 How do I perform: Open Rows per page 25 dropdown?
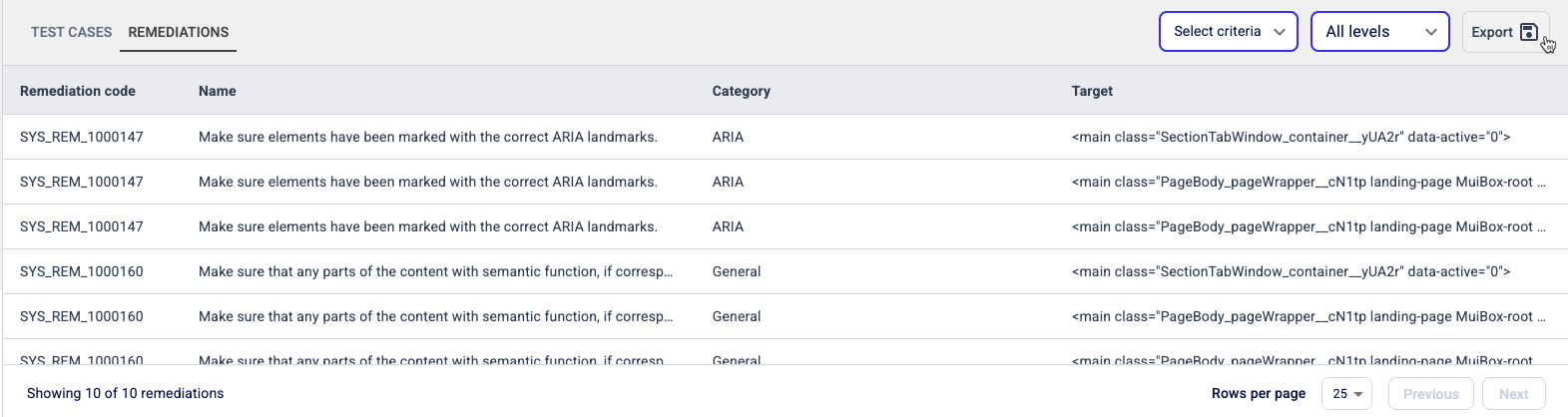tap(1346, 394)
